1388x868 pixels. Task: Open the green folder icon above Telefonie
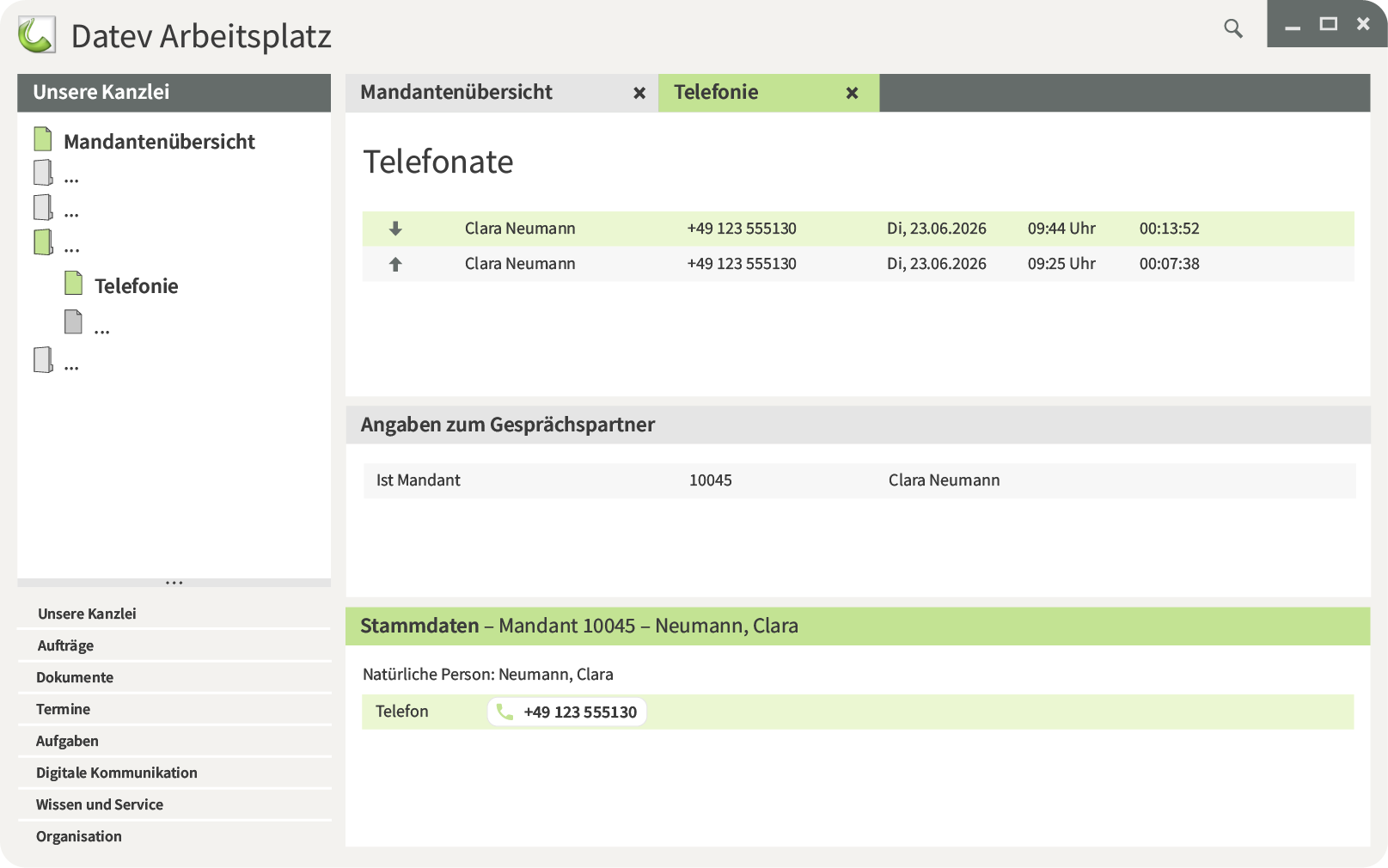43,241
